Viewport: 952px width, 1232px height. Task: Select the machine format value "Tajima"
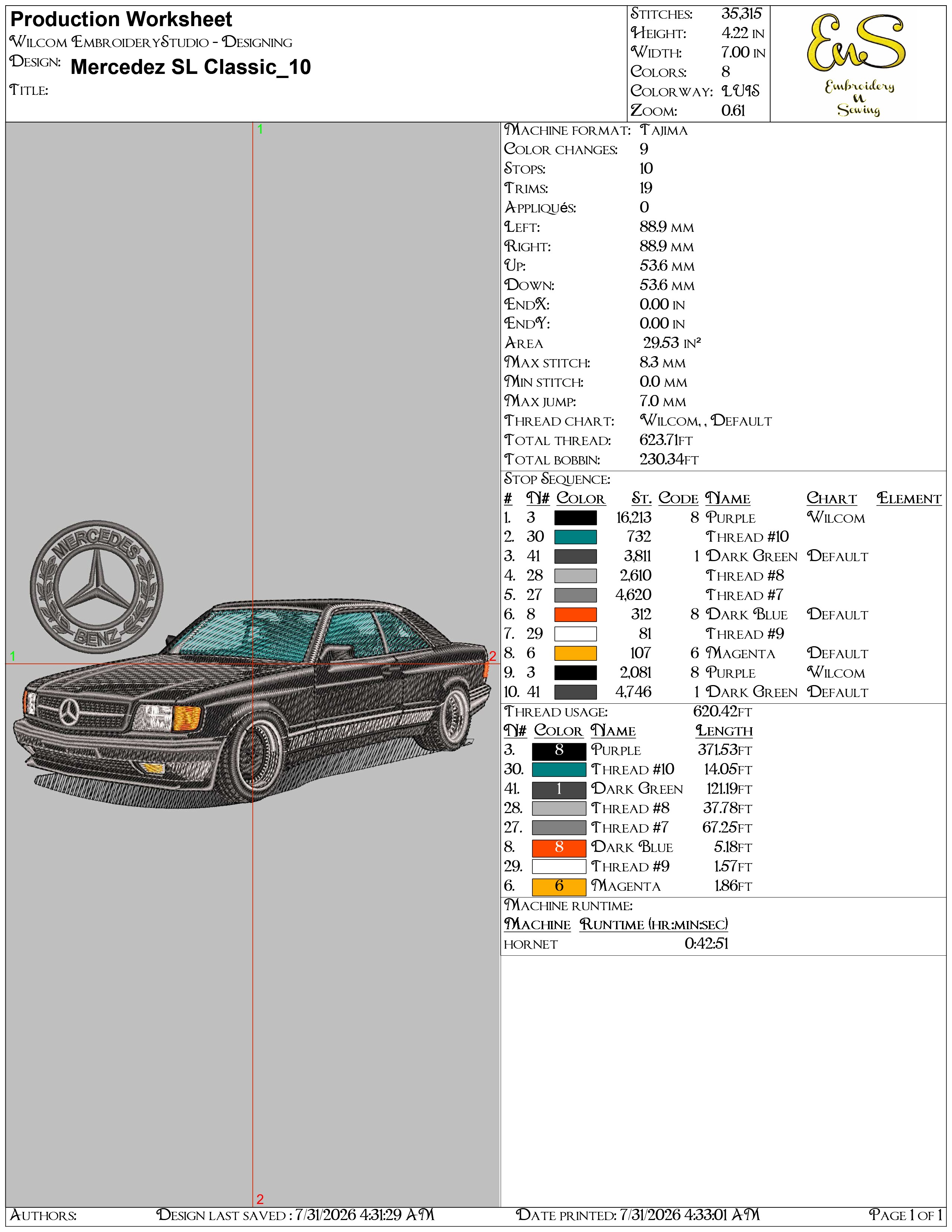664,130
